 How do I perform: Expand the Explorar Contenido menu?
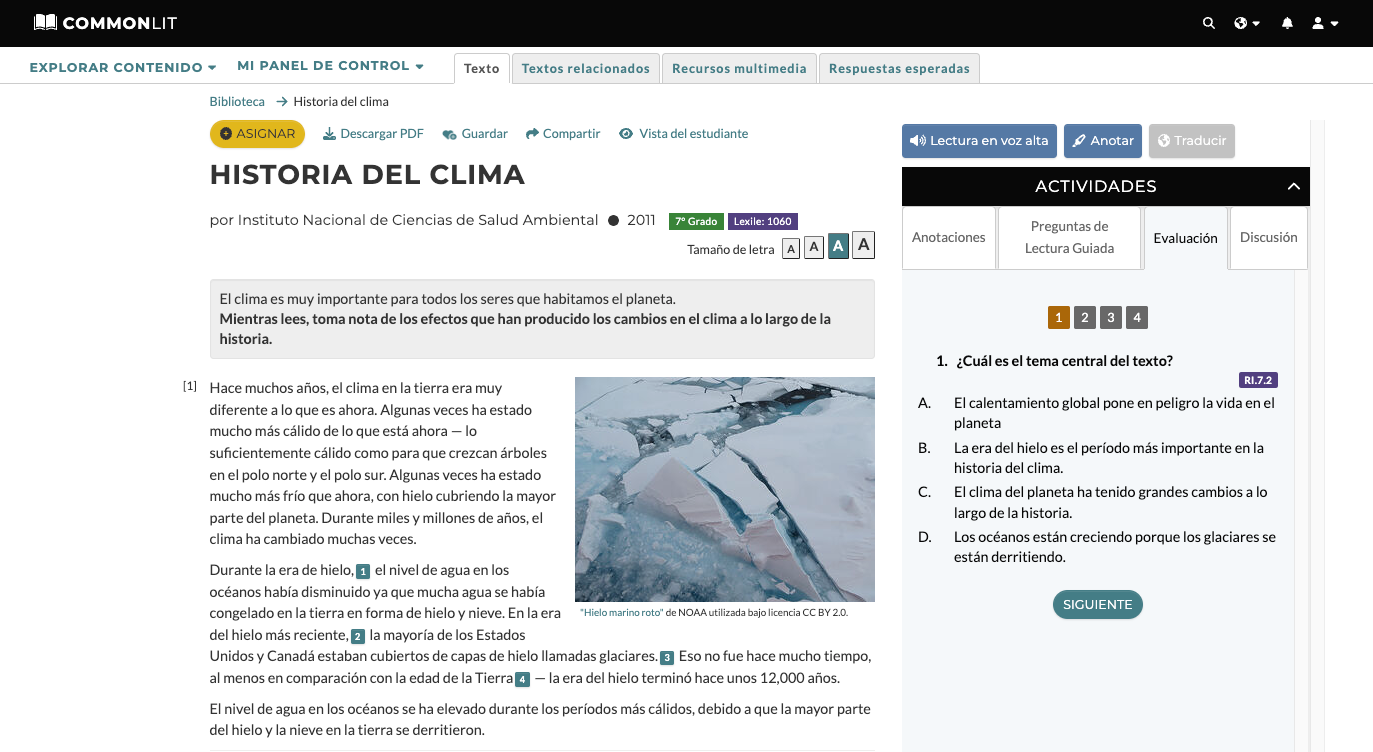123,67
